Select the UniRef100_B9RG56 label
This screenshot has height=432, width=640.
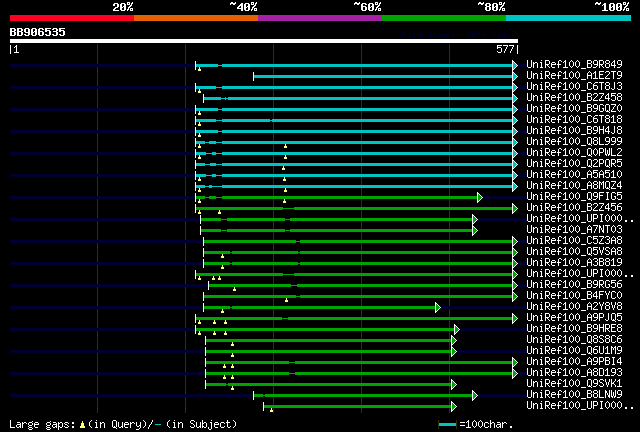click(574, 285)
